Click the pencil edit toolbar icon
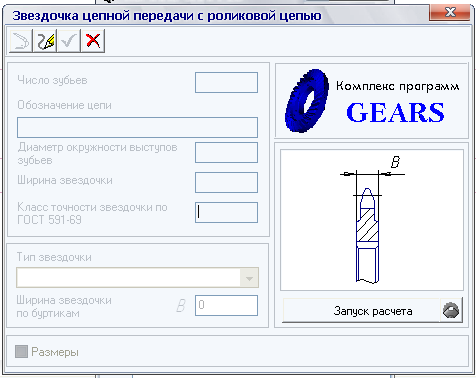Image resolution: width=476 pixels, height=378 pixels. (x=45, y=41)
